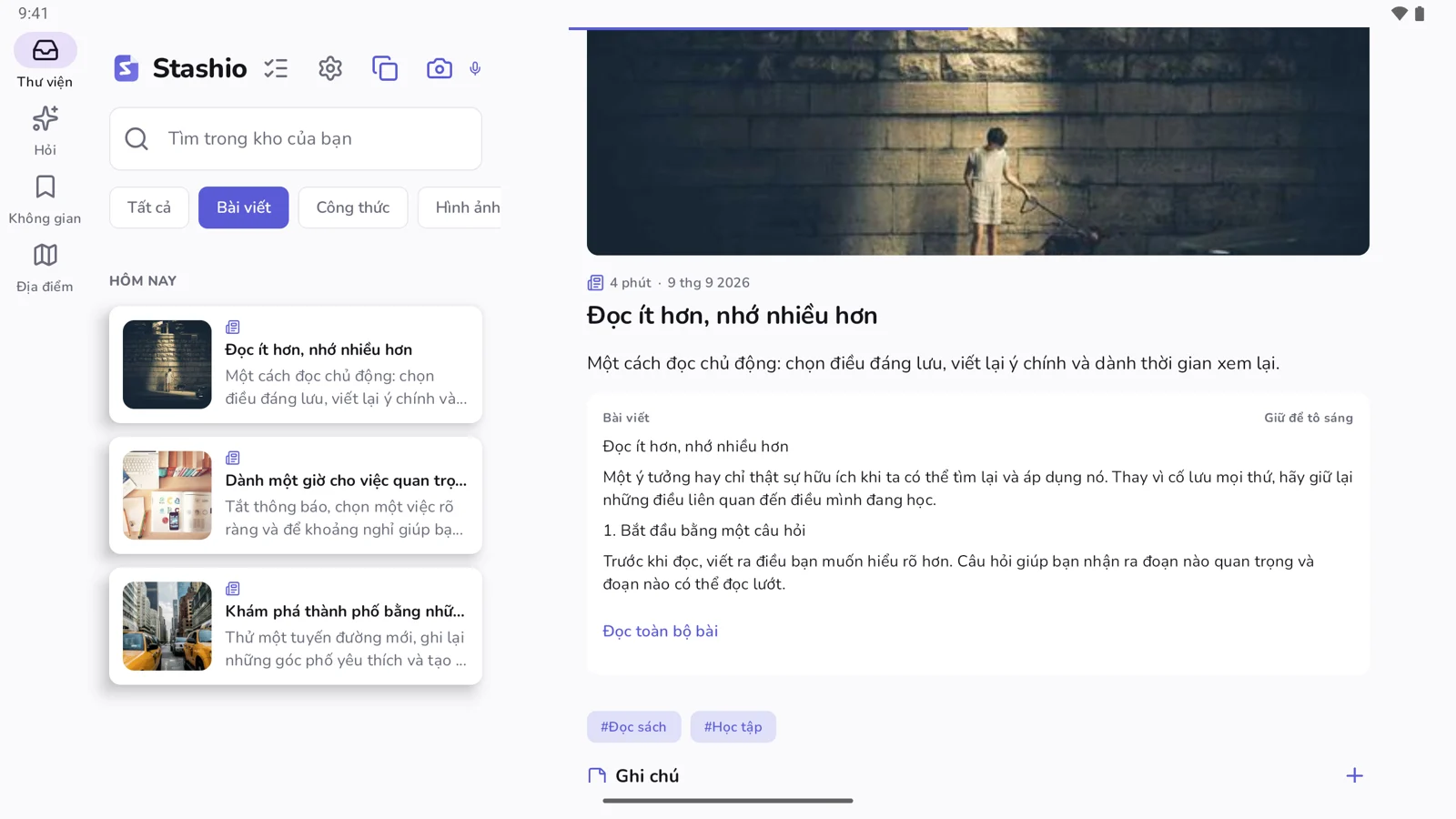
Task: Open the Hỏi sparkle assistant
Action: [45, 130]
